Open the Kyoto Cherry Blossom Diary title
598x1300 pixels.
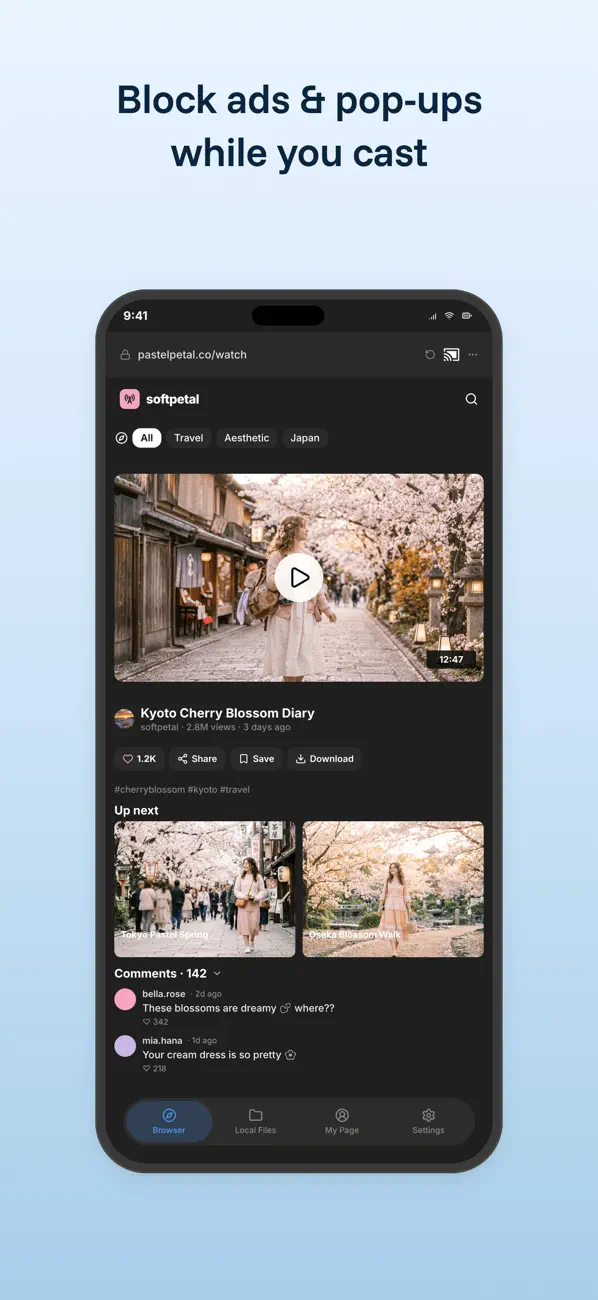coord(228,713)
